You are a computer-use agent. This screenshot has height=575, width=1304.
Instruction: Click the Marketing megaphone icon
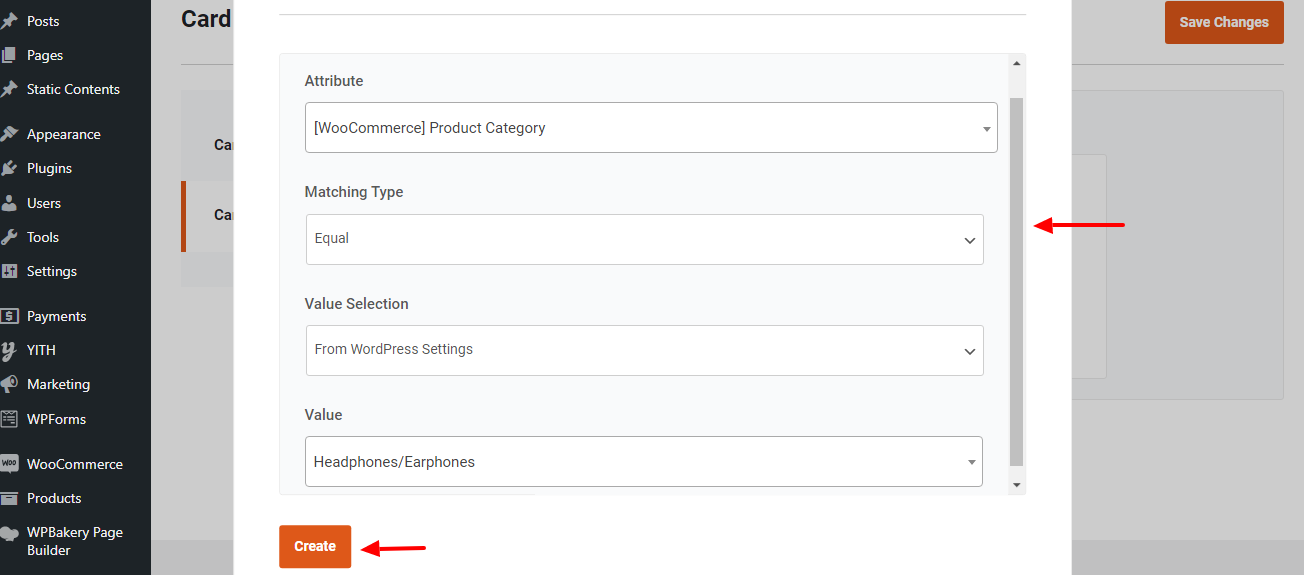pyautogui.click(x=10, y=384)
